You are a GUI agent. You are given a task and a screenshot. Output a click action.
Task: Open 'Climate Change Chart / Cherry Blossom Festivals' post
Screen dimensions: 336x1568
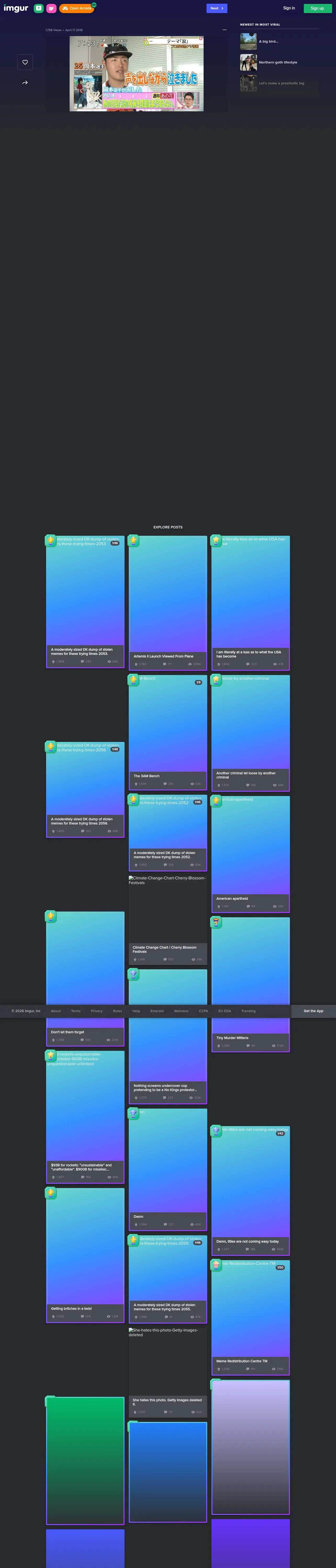coord(165,950)
